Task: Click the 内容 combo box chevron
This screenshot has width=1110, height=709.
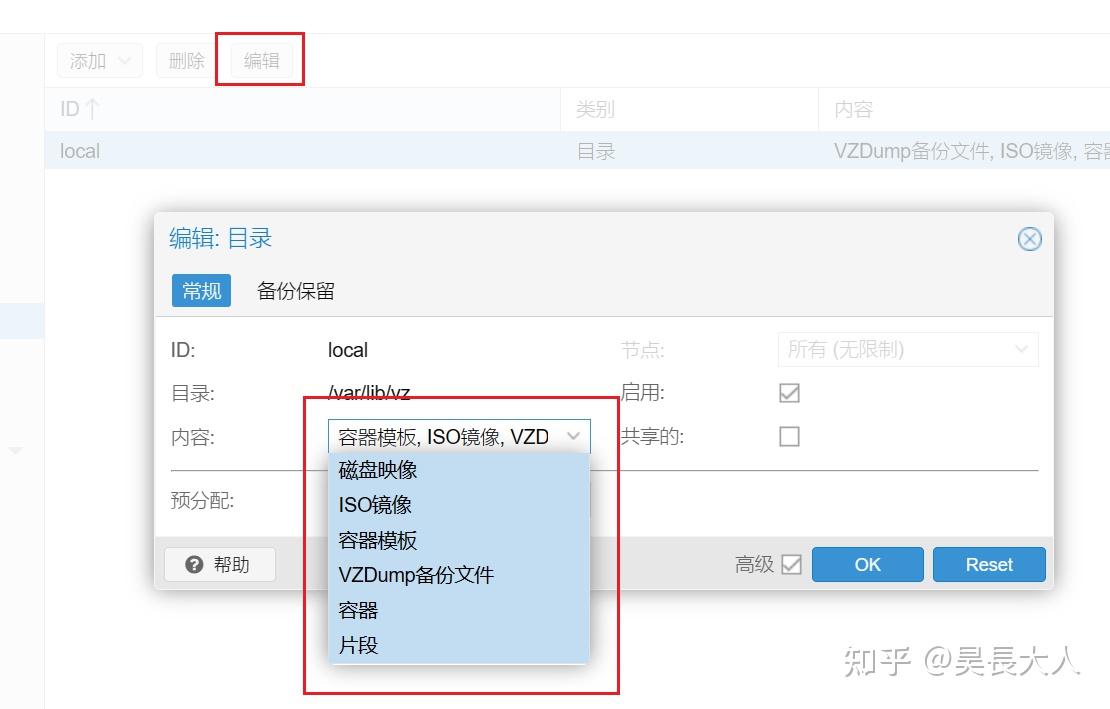Action: click(x=574, y=436)
